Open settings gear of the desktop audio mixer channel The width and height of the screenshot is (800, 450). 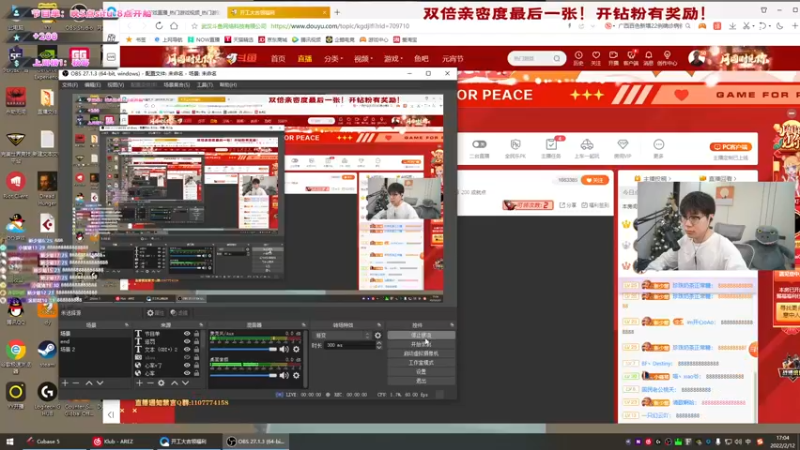coord(296,376)
